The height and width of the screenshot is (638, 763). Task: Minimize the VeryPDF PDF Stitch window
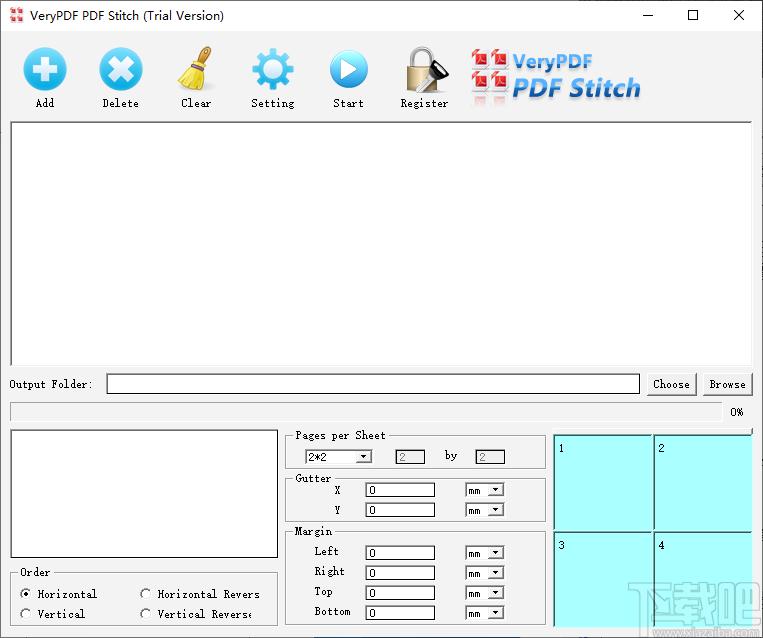coord(648,15)
